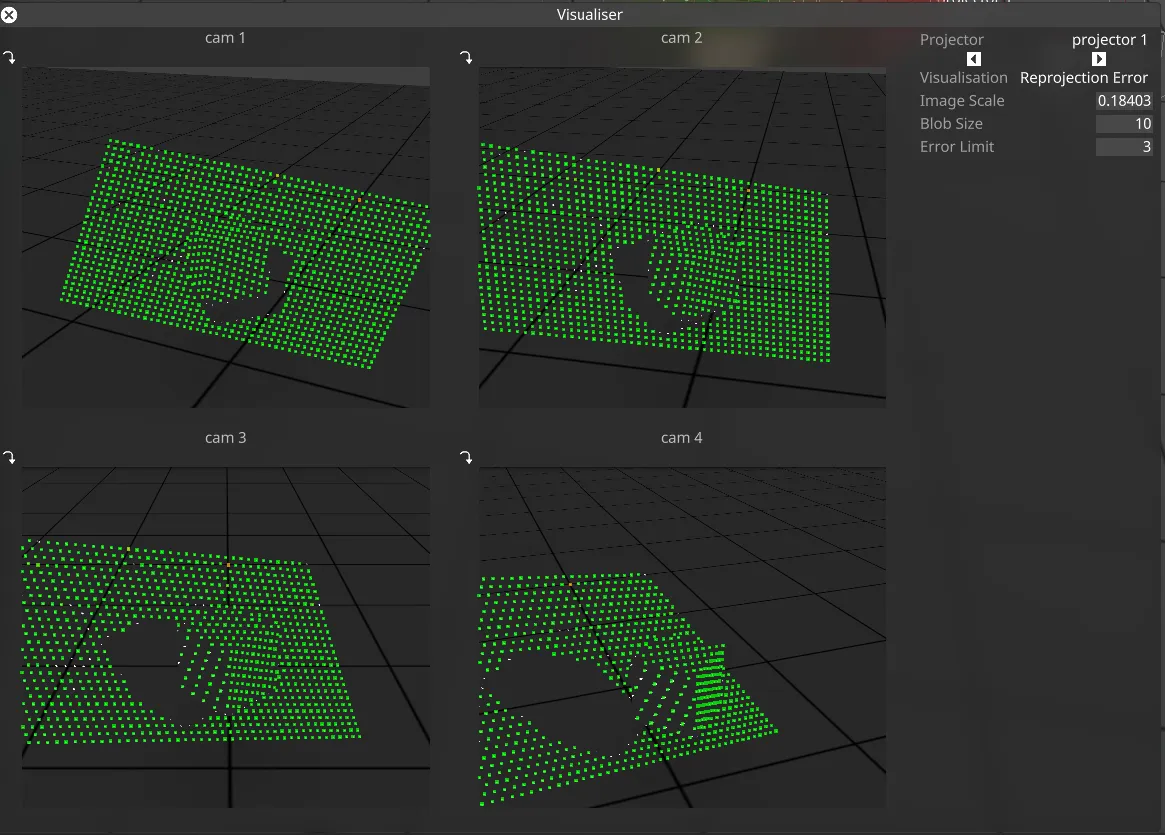
Task: Open the projector 1 selector
Action: click(1110, 39)
